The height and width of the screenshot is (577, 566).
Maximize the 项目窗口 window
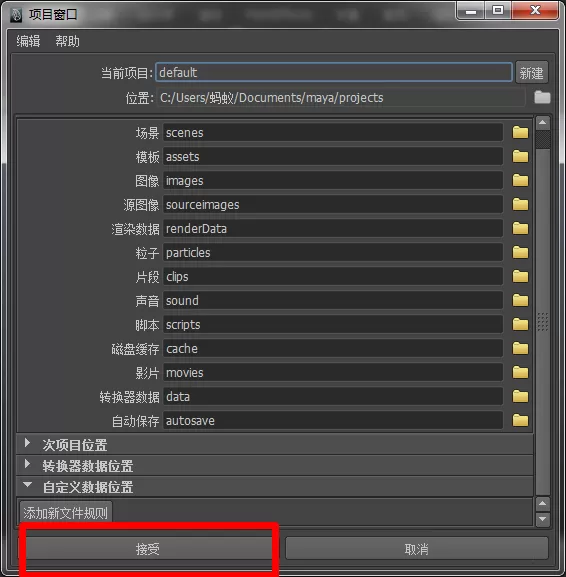click(x=498, y=10)
